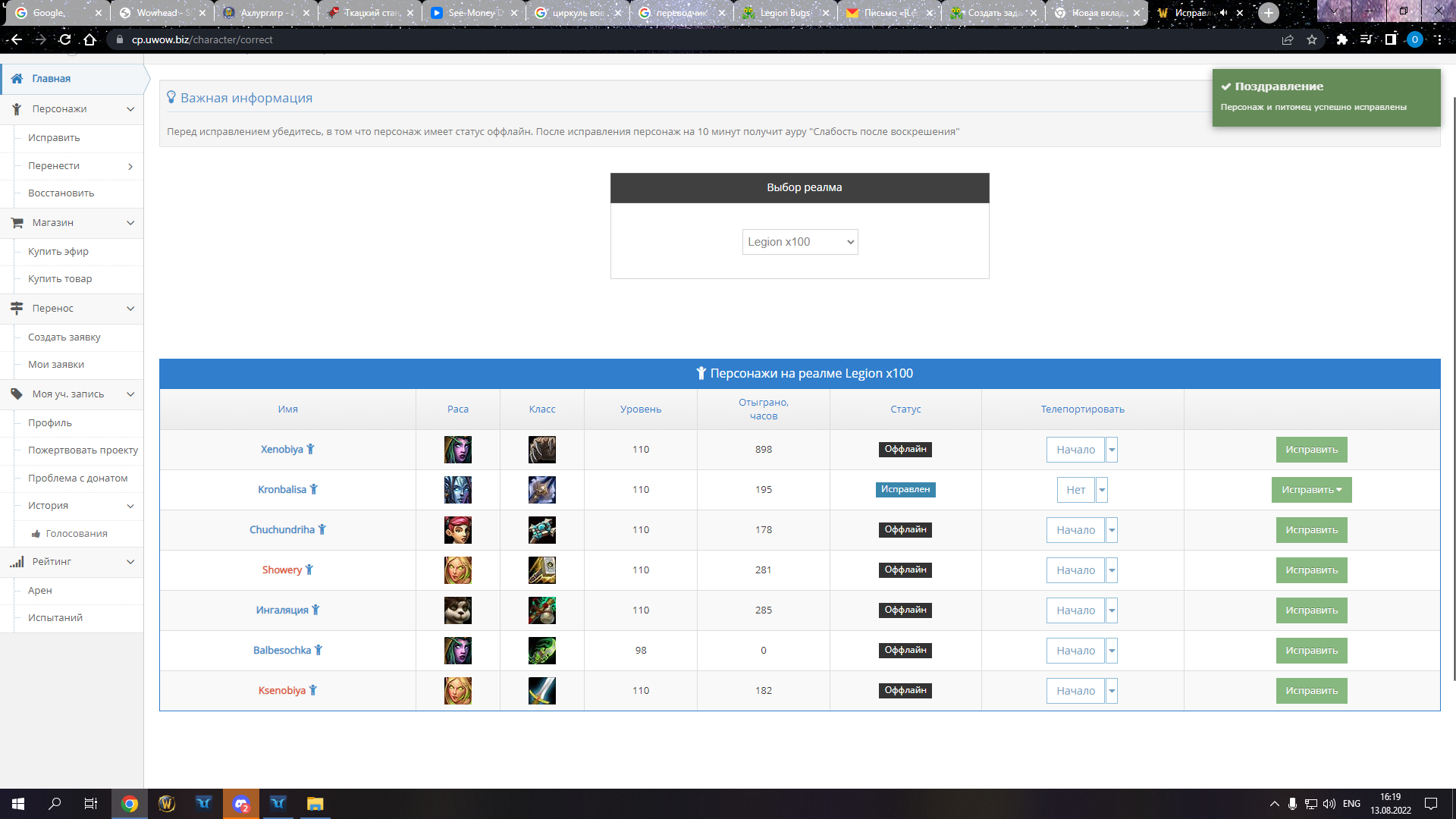Open the browser extensions puzzle icon

(x=1341, y=40)
